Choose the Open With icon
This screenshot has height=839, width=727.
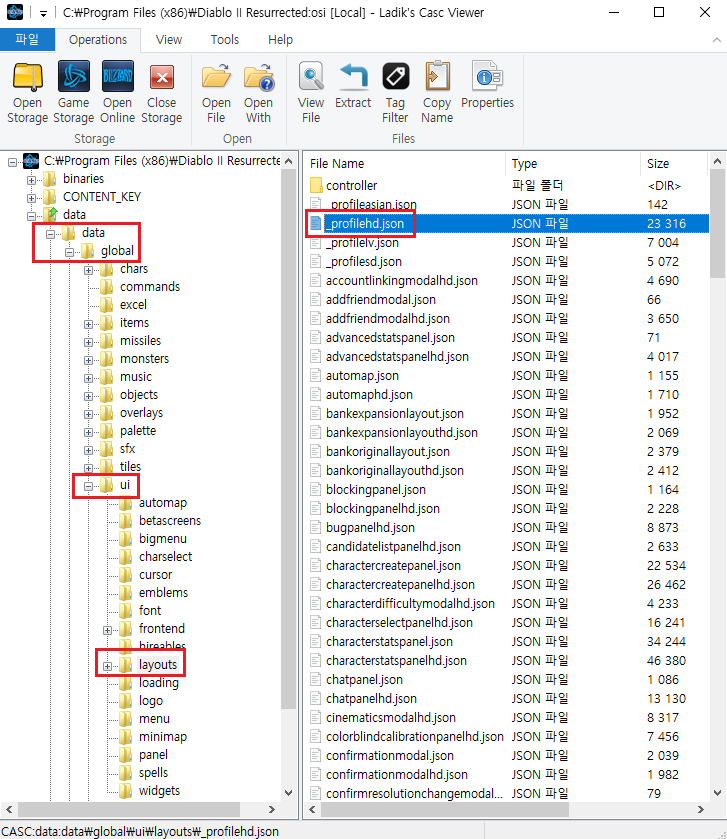point(259,77)
